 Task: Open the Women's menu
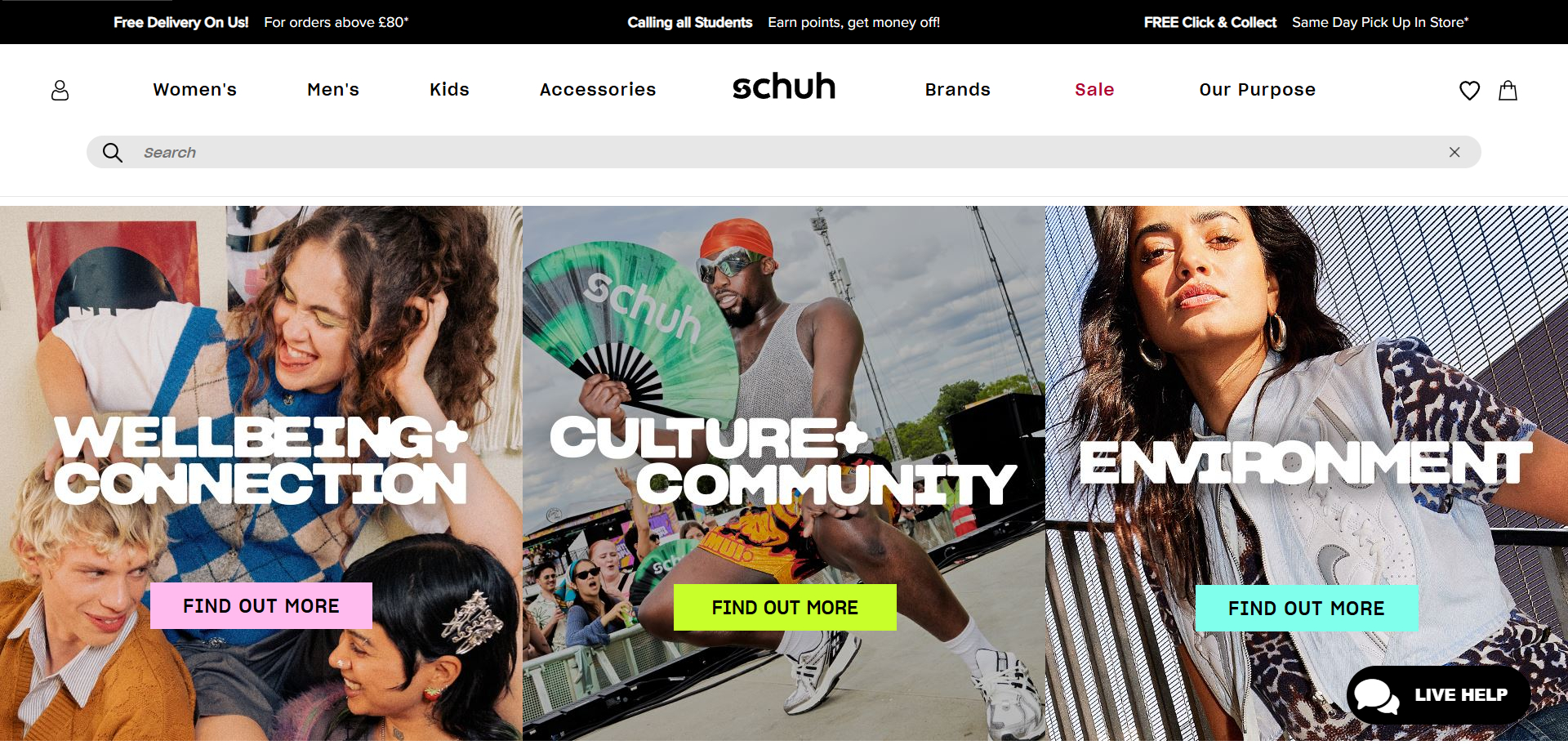[194, 90]
